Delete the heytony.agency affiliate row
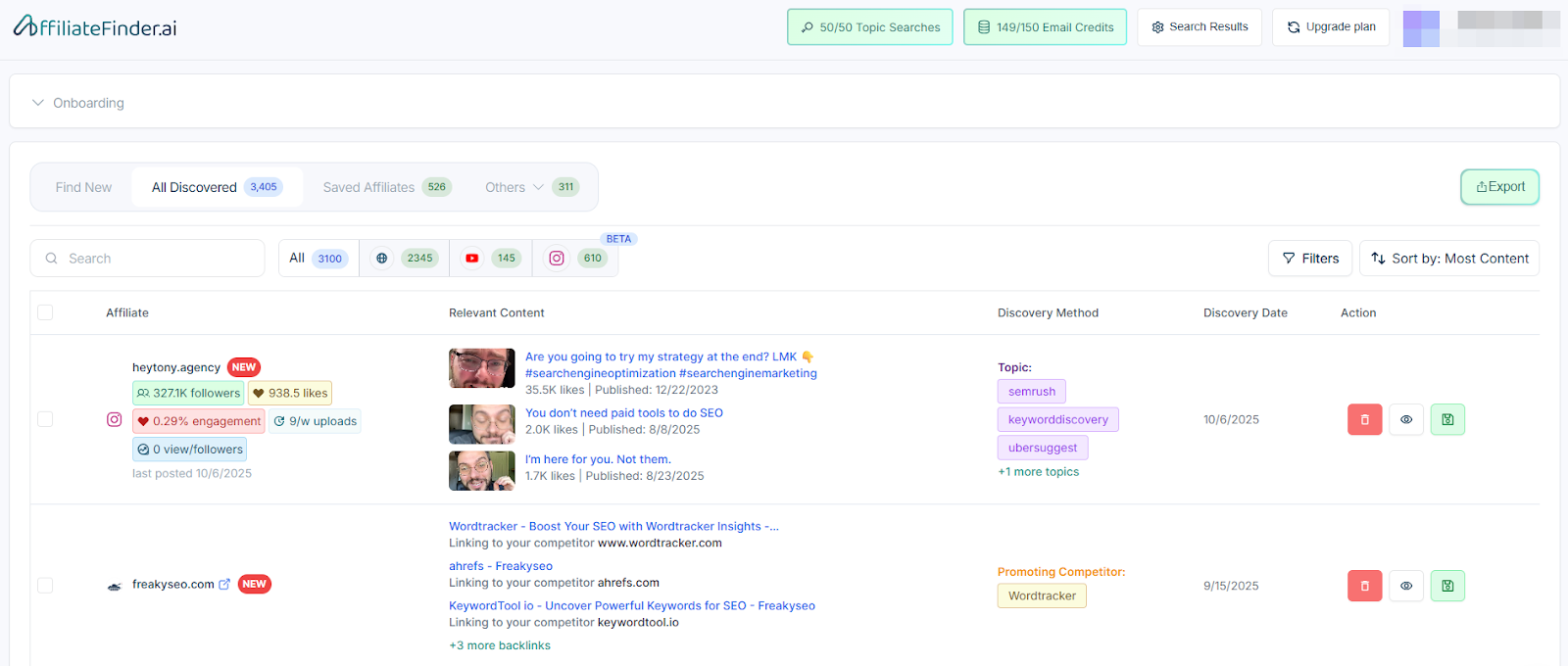Screen dimensions: 1568x666 [x=1364, y=419]
